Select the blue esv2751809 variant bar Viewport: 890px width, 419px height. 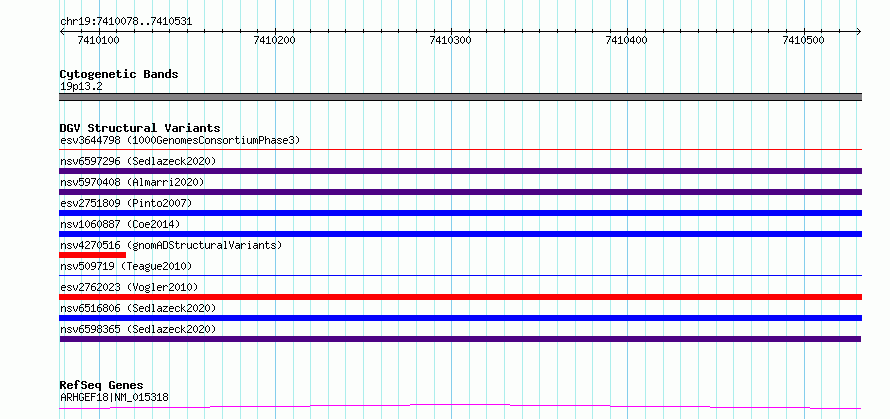460,213
